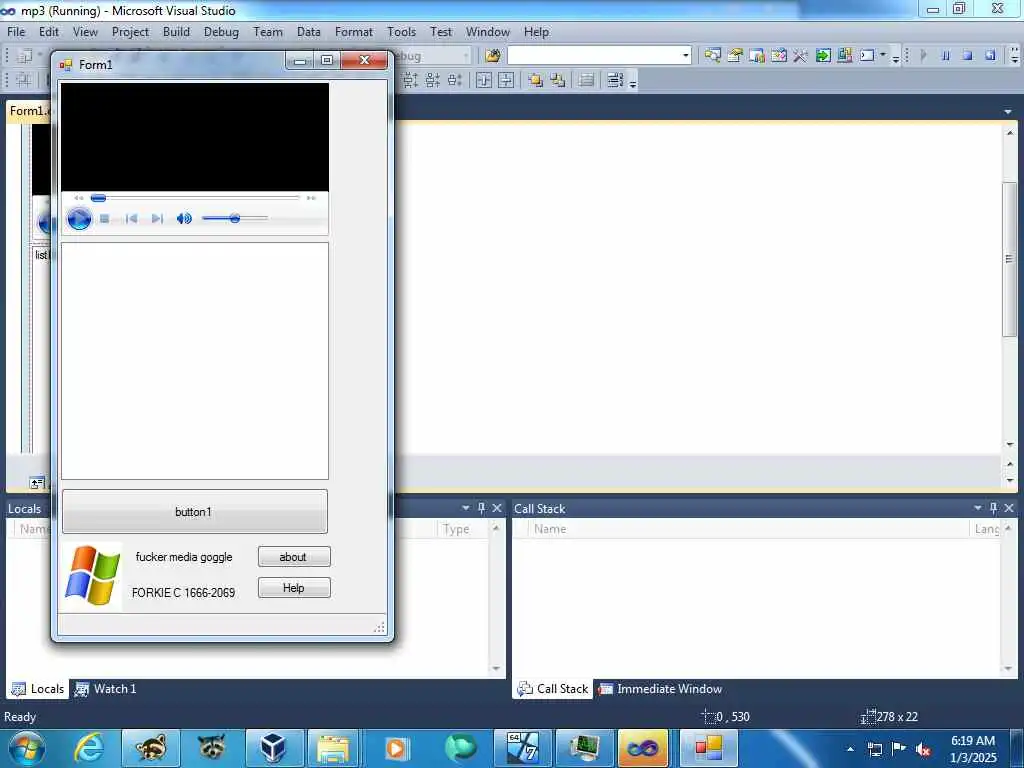Image resolution: width=1024 pixels, height=768 pixels.
Task: Switch to the Immediate Window tab
Action: 660,688
